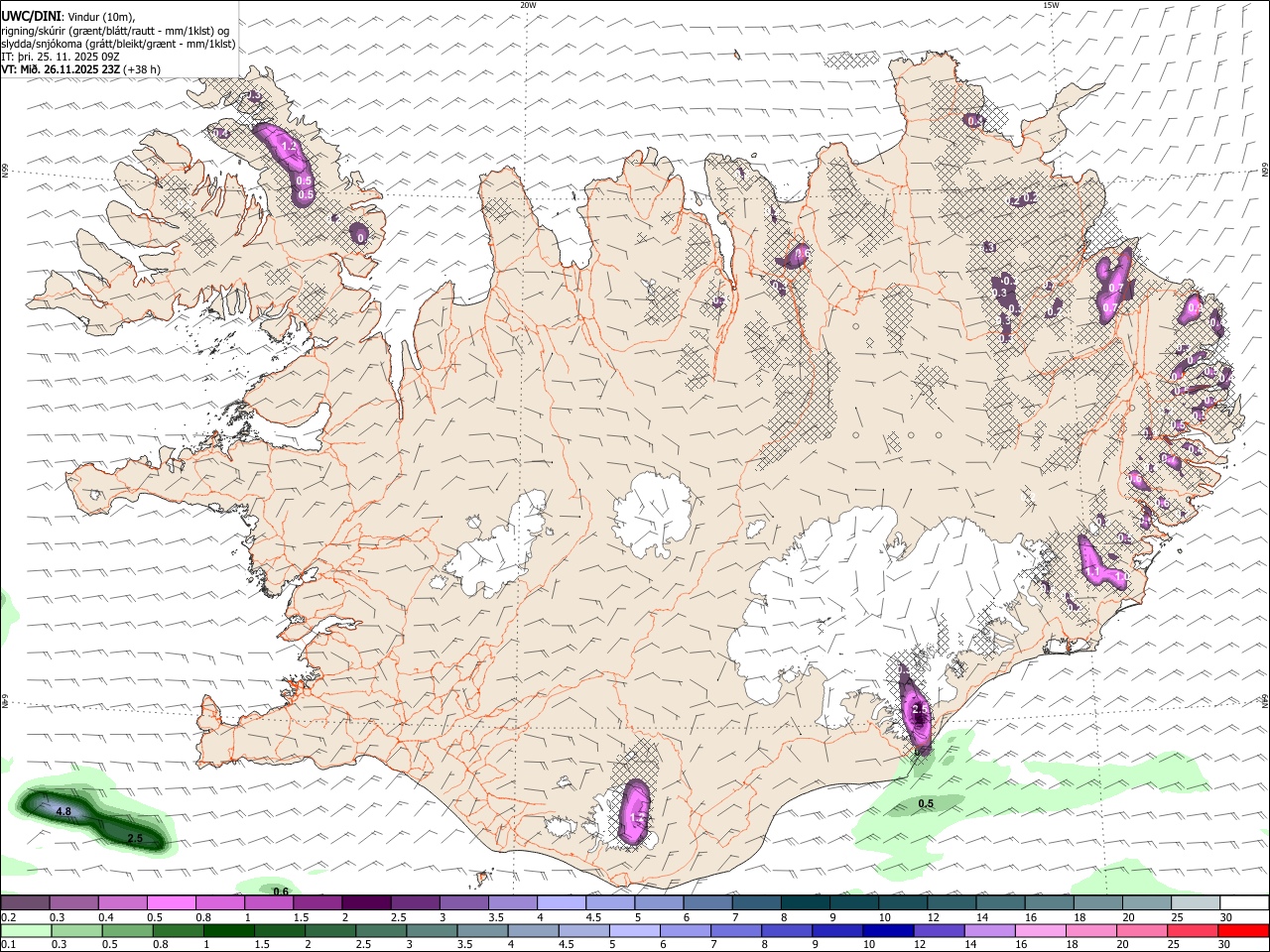The width and height of the screenshot is (1270, 952).
Task: Select the medium green 0.5 swatch, lower legend
Action: pyautogui.click(x=128, y=931)
